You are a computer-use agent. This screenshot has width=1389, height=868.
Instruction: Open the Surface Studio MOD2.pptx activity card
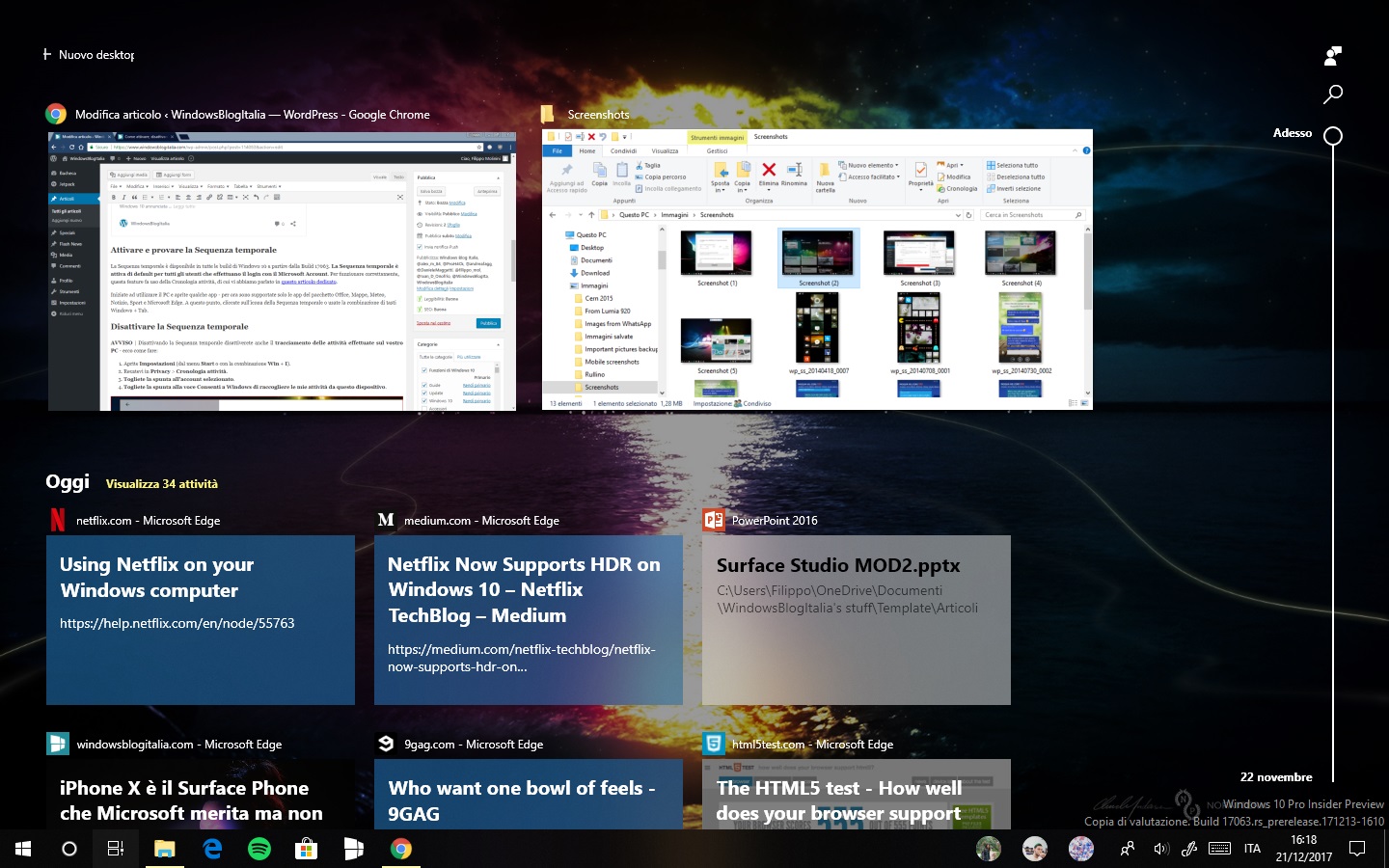857,620
